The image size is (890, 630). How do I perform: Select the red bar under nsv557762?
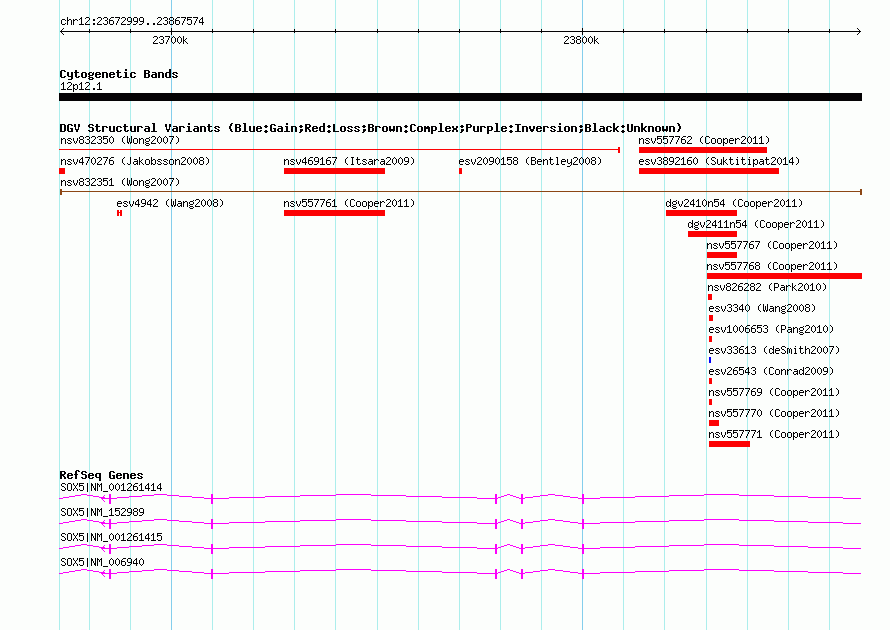703,150
